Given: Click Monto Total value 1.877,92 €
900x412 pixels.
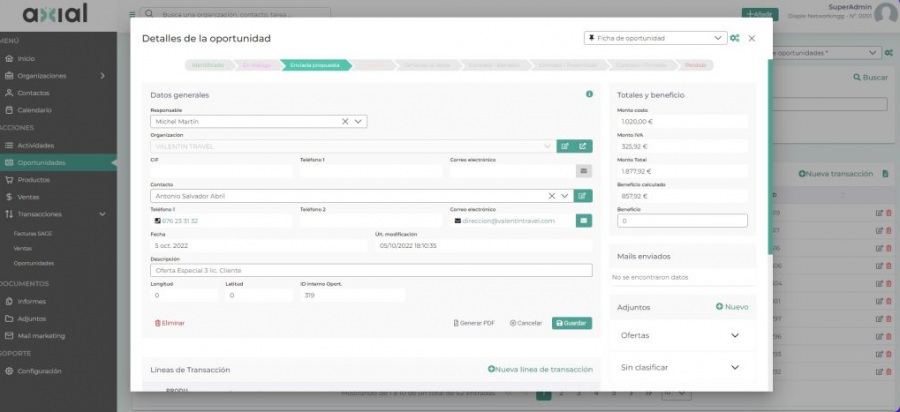Looking at the screenshot, I should pyautogui.click(x=682, y=171).
